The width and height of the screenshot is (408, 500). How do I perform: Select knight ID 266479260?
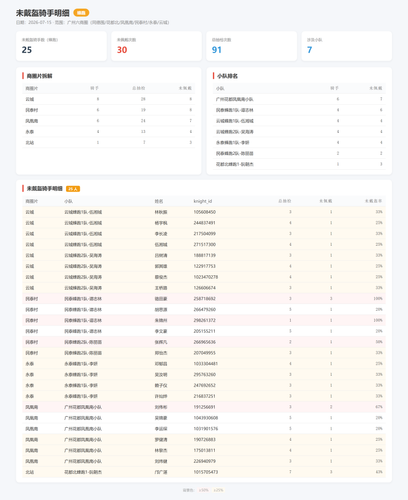coord(205,309)
